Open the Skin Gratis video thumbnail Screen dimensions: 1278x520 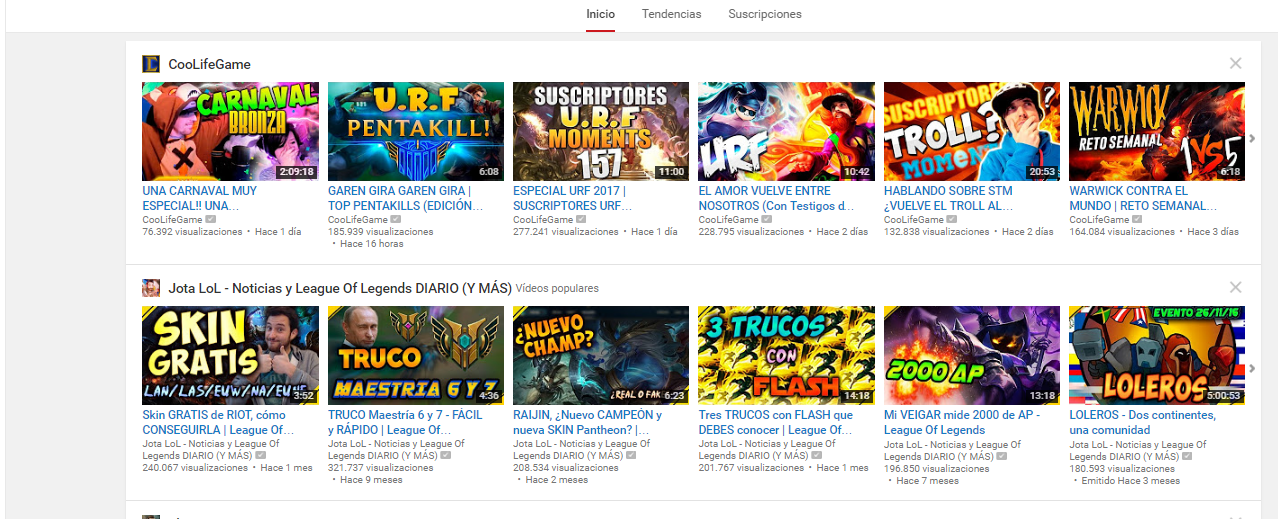(x=230, y=355)
